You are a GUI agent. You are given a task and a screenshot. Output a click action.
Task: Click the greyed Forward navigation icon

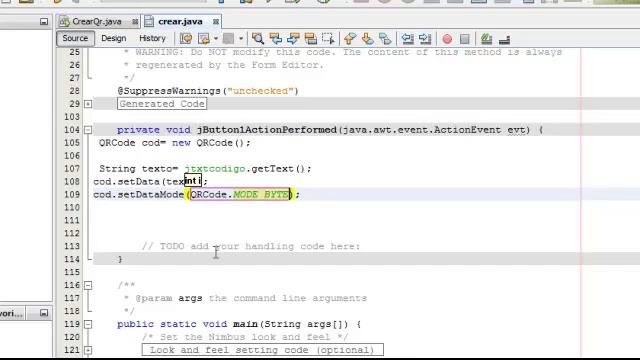point(228,39)
